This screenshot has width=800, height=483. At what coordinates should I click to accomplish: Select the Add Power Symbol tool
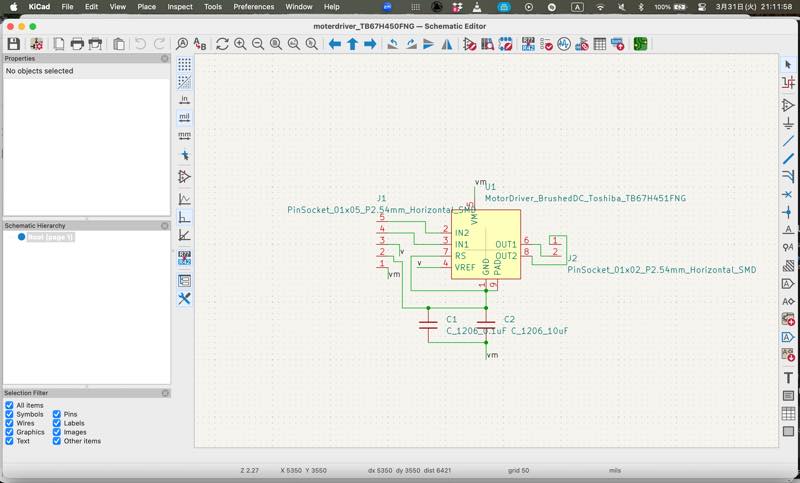tap(788, 123)
